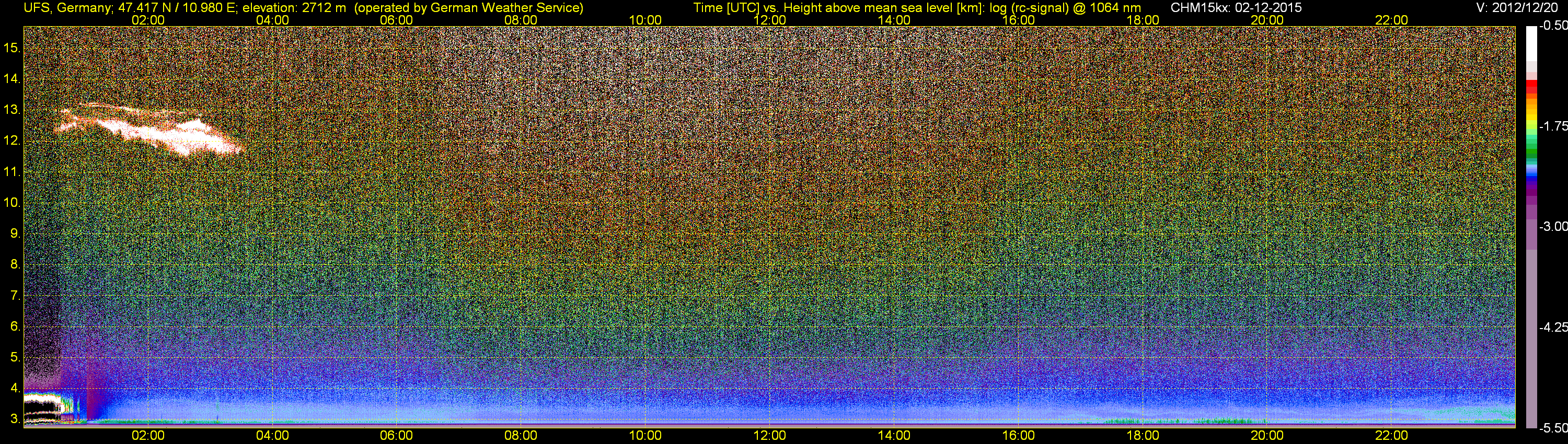1568x444 pixels.
Task: Click the height axis label 6 km
Action: (x=15, y=326)
